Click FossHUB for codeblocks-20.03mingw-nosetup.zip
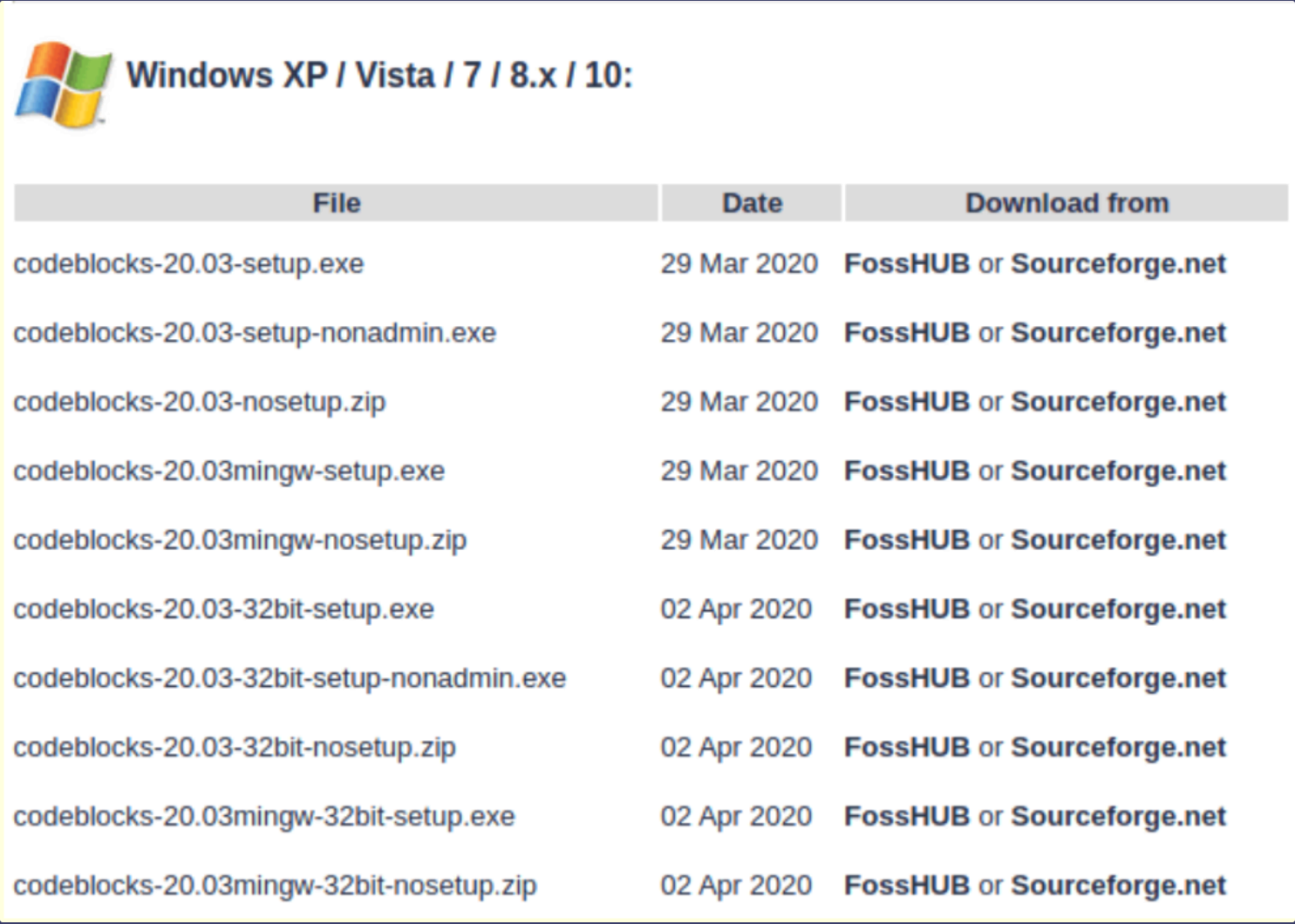The height and width of the screenshot is (924, 1295). (906, 540)
